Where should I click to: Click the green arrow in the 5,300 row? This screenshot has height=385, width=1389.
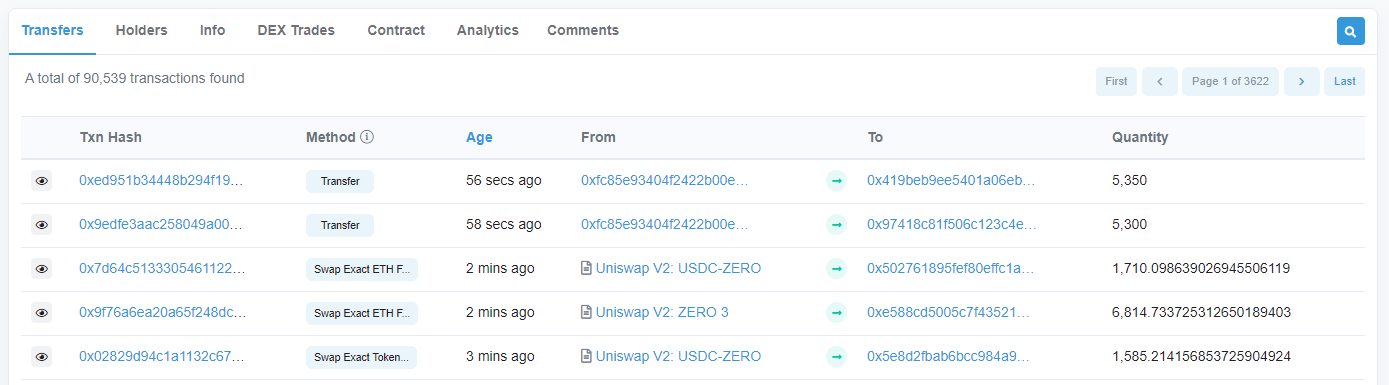click(836, 225)
